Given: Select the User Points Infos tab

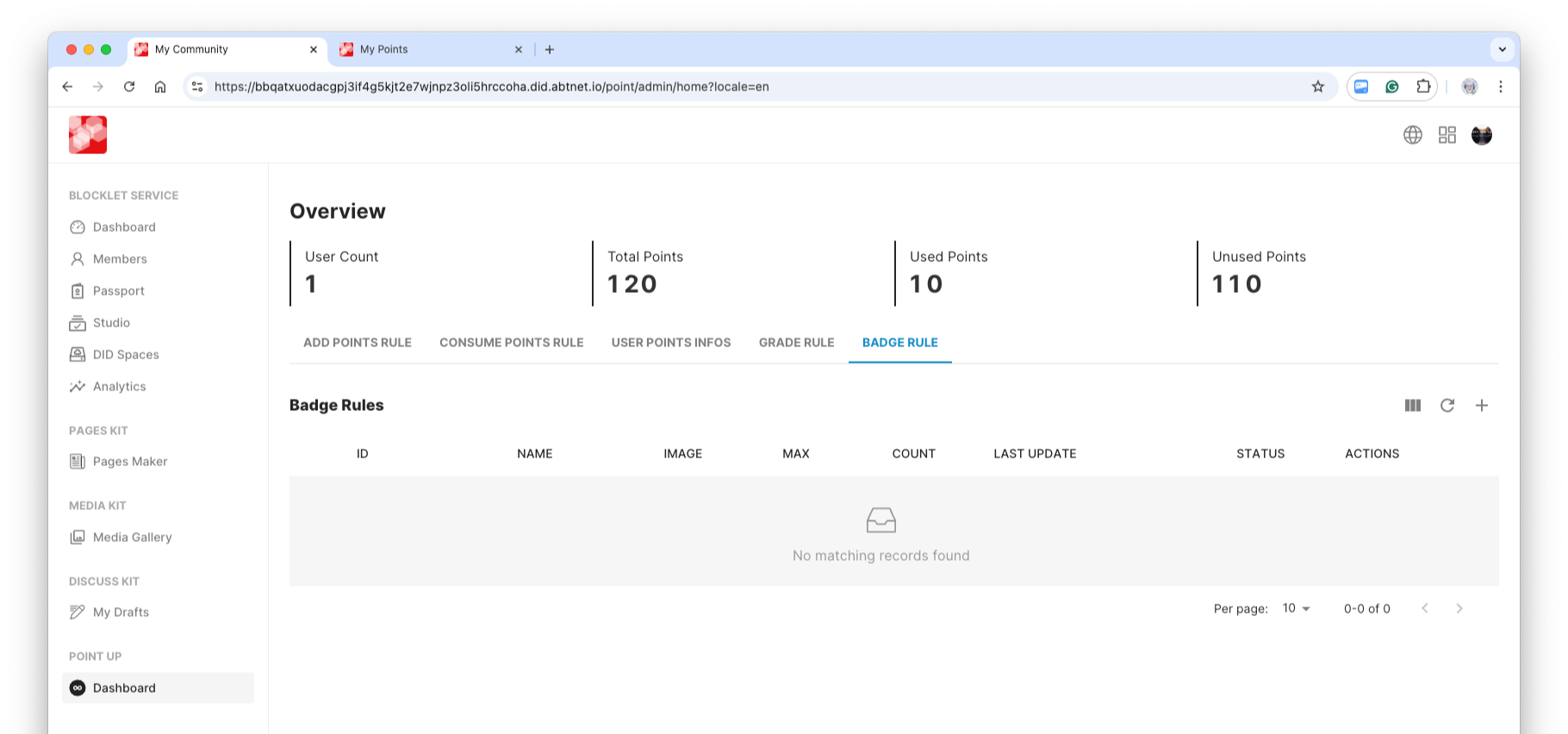Looking at the screenshot, I should pyautogui.click(x=670, y=342).
